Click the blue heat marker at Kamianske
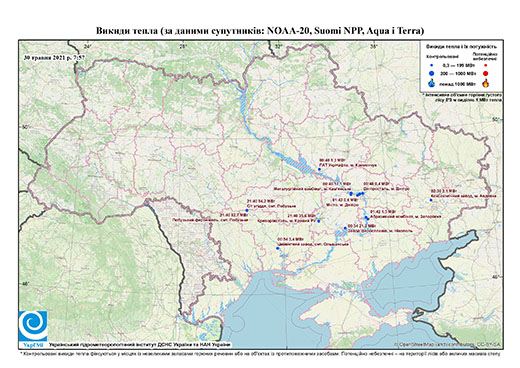Image resolution: width=520 pixels, height=368 pixels. (x=351, y=194)
